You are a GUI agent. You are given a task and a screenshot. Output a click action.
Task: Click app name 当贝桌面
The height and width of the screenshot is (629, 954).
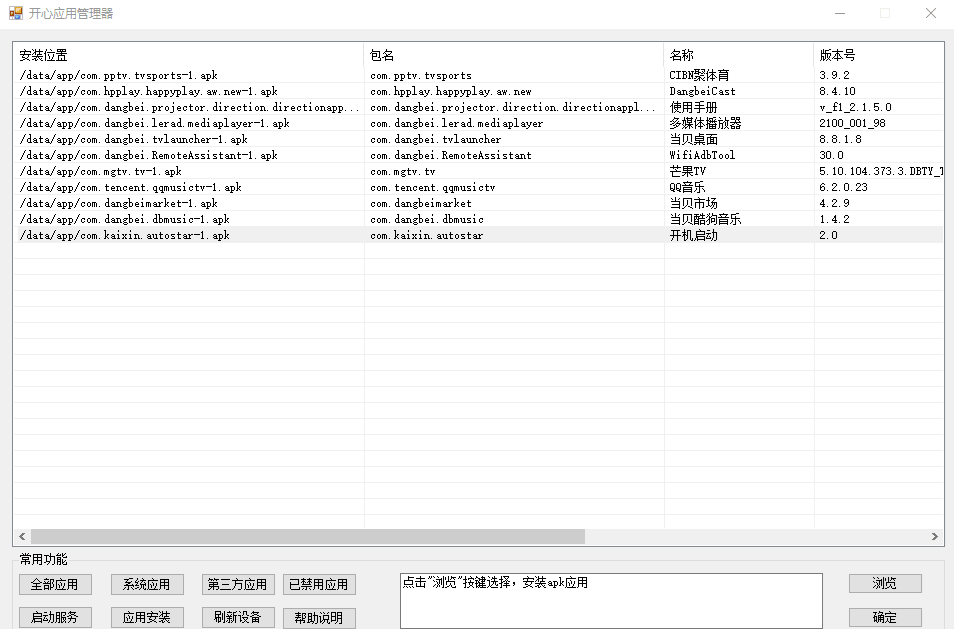694,139
